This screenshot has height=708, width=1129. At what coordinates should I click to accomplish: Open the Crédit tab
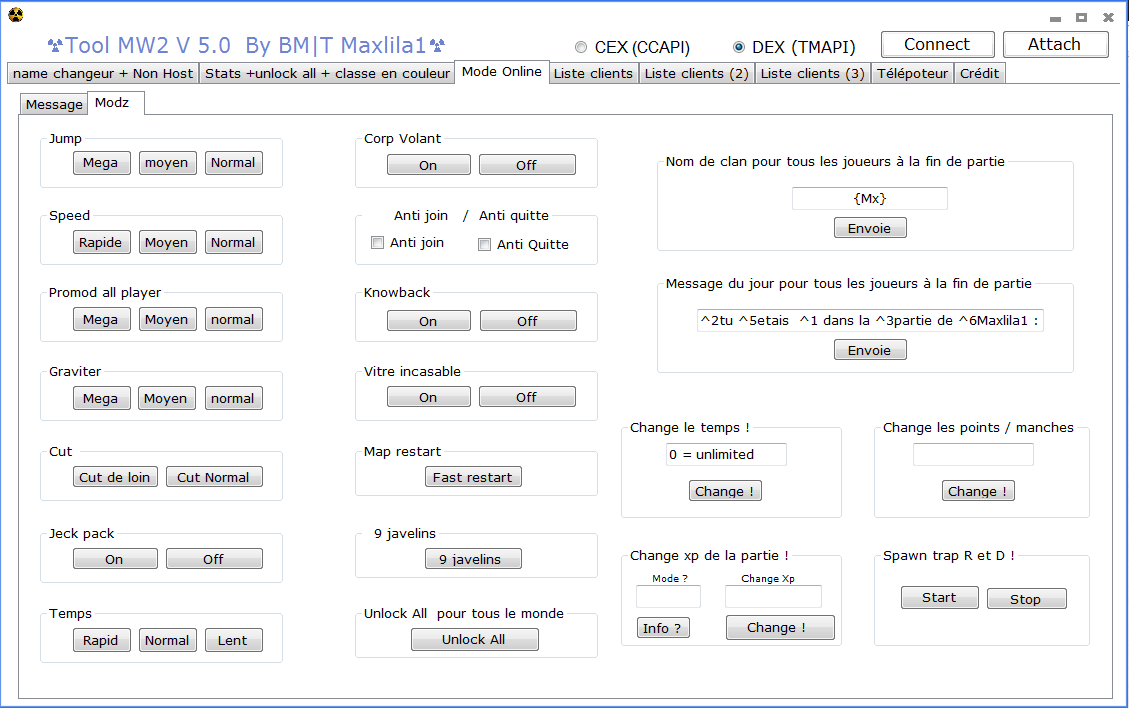[x=979, y=73]
